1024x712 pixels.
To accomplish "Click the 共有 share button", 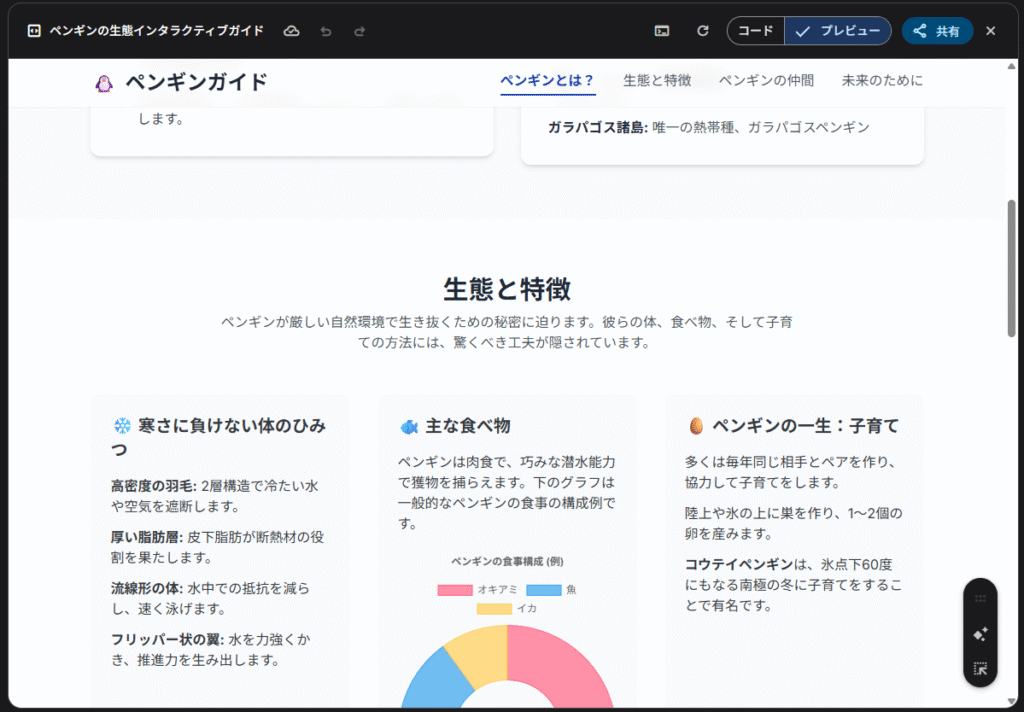I will [937, 31].
